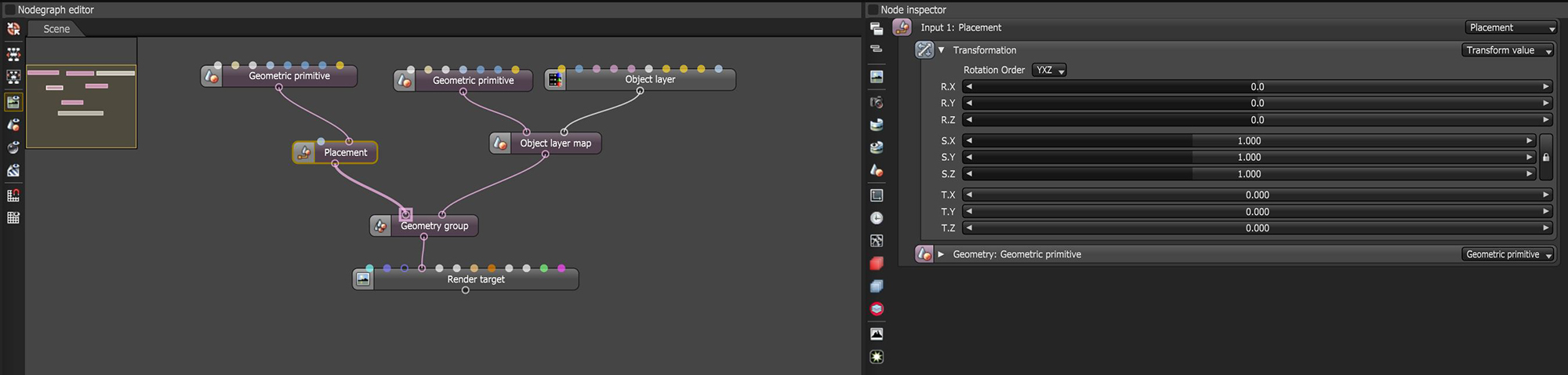
Task: Click the Placement node's output pin
Action: [x=335, y=164]
